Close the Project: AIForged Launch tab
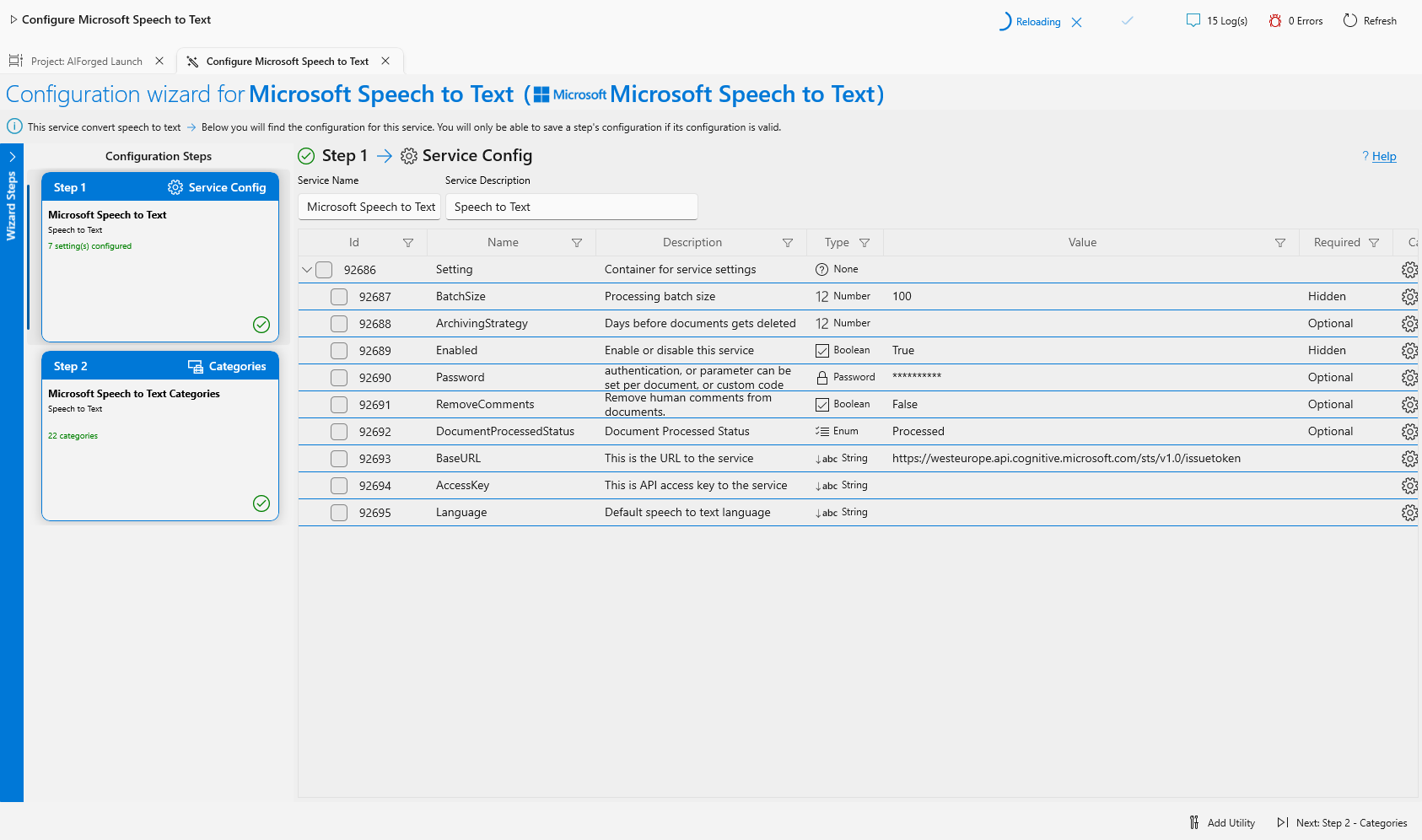This screenshot has width=1422, height=840. (x=159, y=61)
